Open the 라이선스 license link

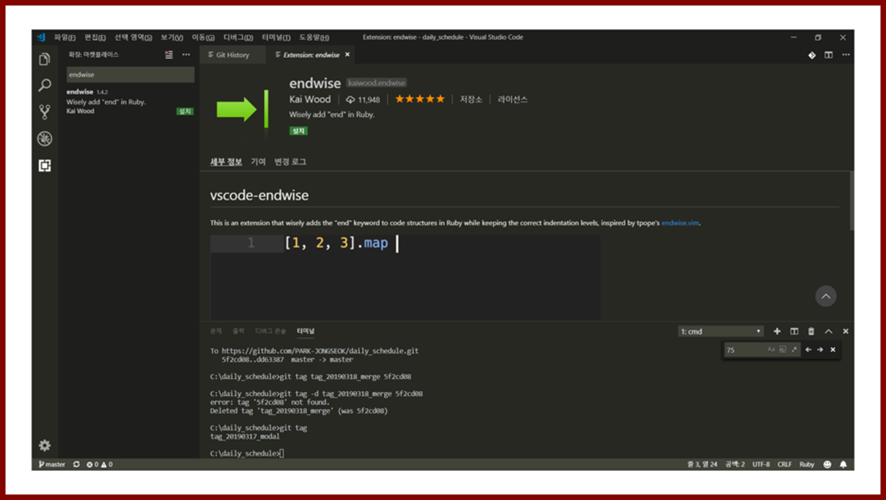(512, 99)
